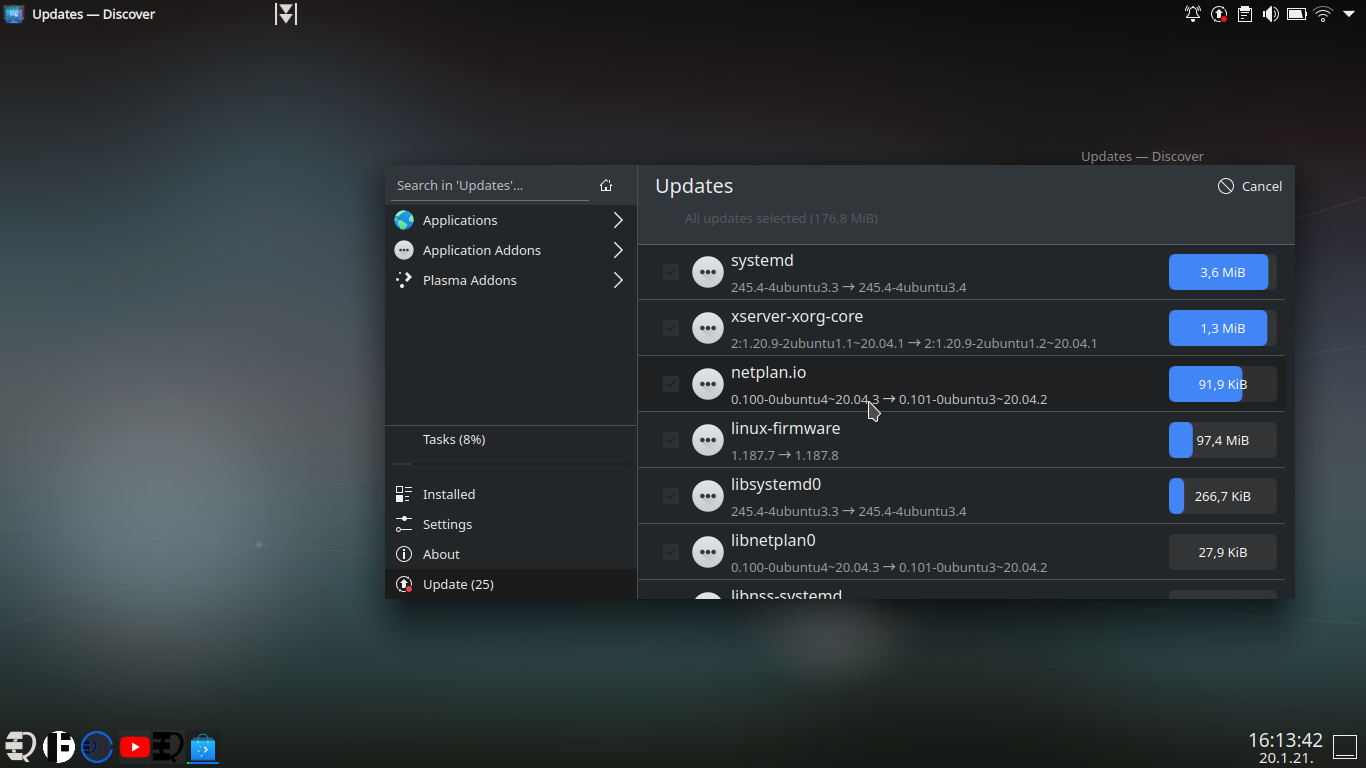1366x768 pixels.
Task: Click the netplan.io package name
Action: (x=768, y=373)
